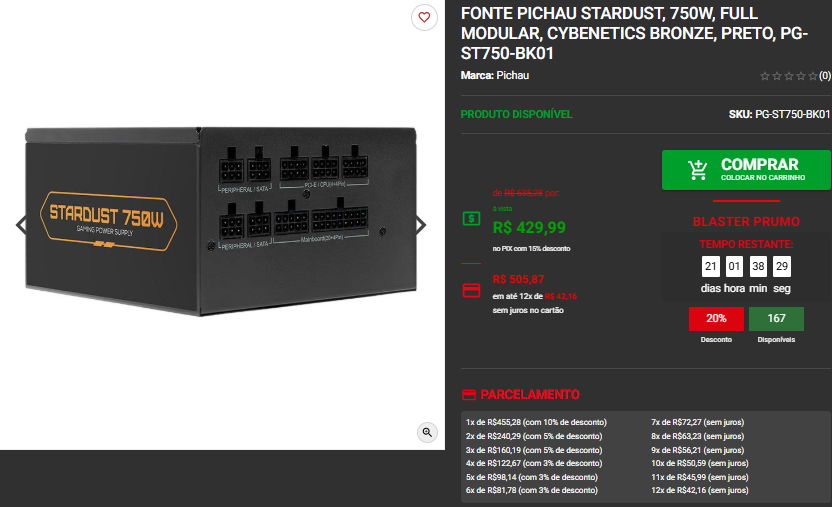
Task: Click 1x de R$455,28 installment row
Action: pyautogui.click(x=536, y=422)
